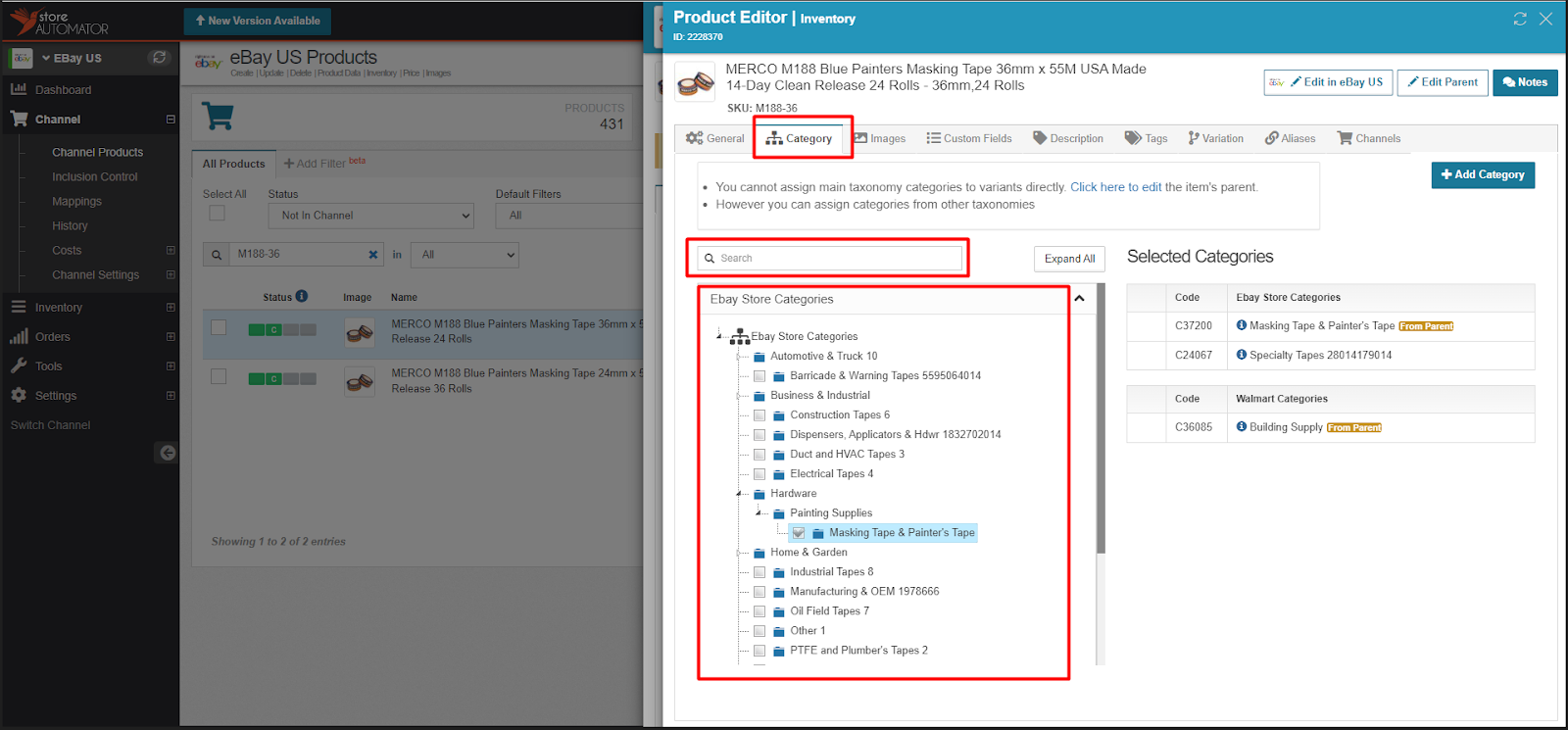Uncheck Masking Tape & Painter's Tape category

point(799,533)
